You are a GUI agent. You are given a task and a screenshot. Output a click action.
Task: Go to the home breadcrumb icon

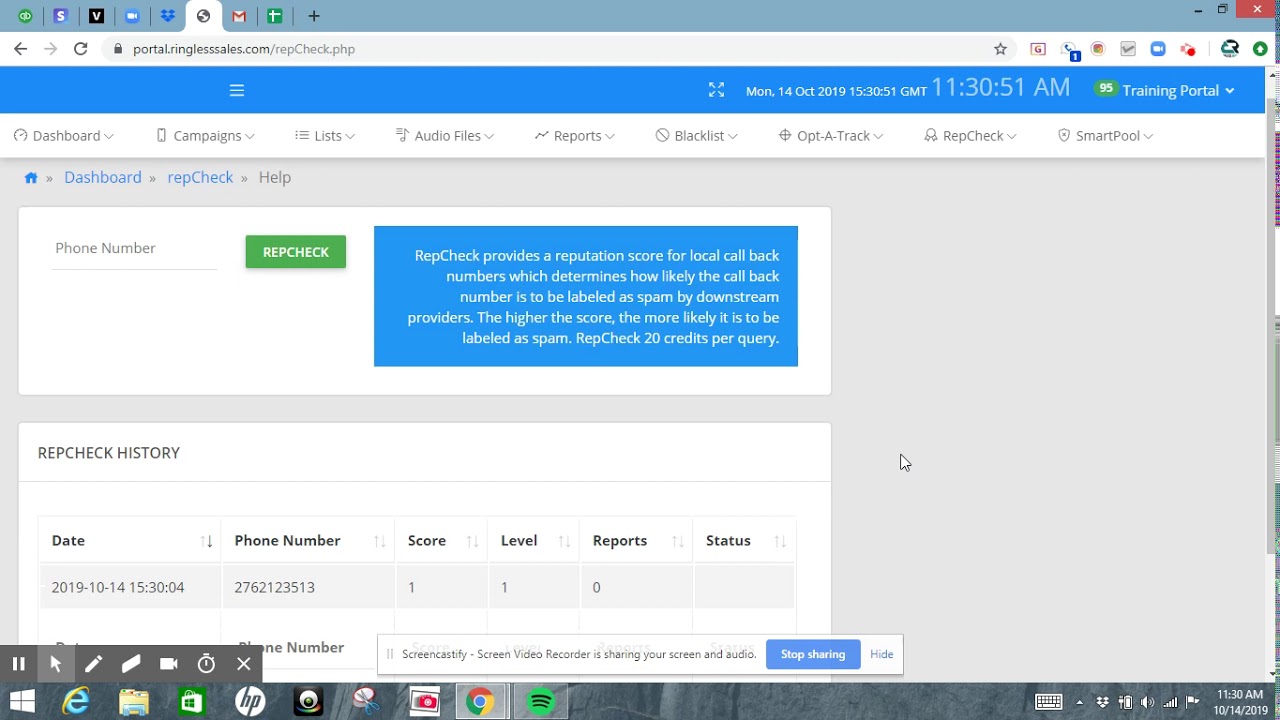[31, 178]
